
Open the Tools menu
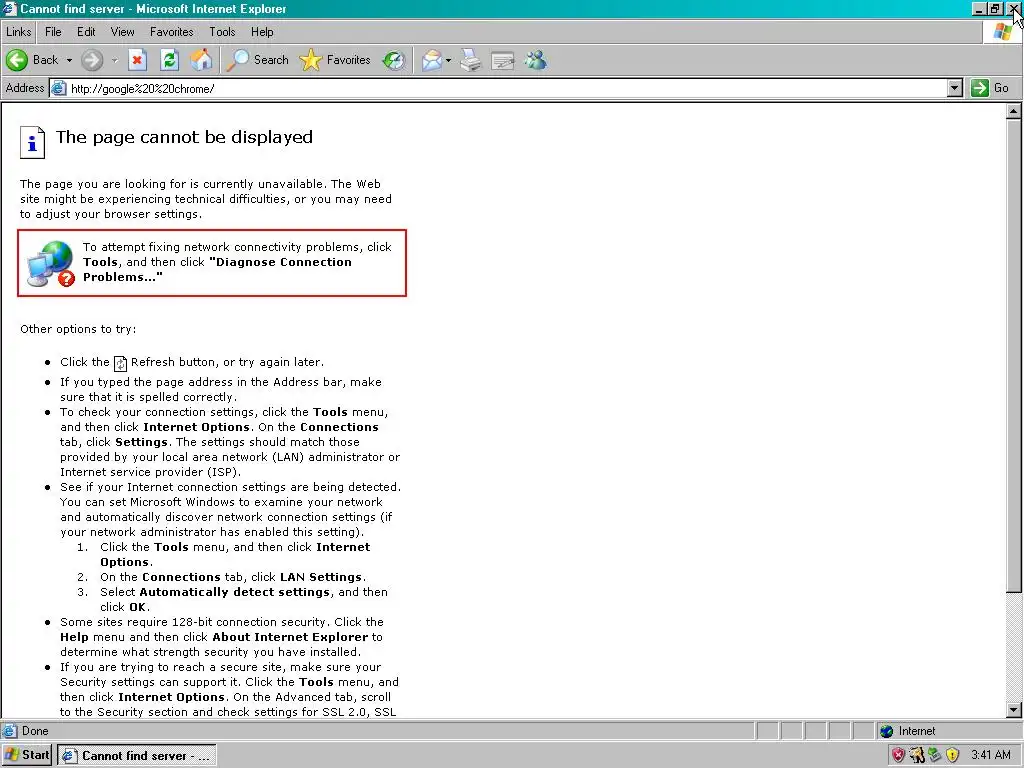click(x=222, y=32)
